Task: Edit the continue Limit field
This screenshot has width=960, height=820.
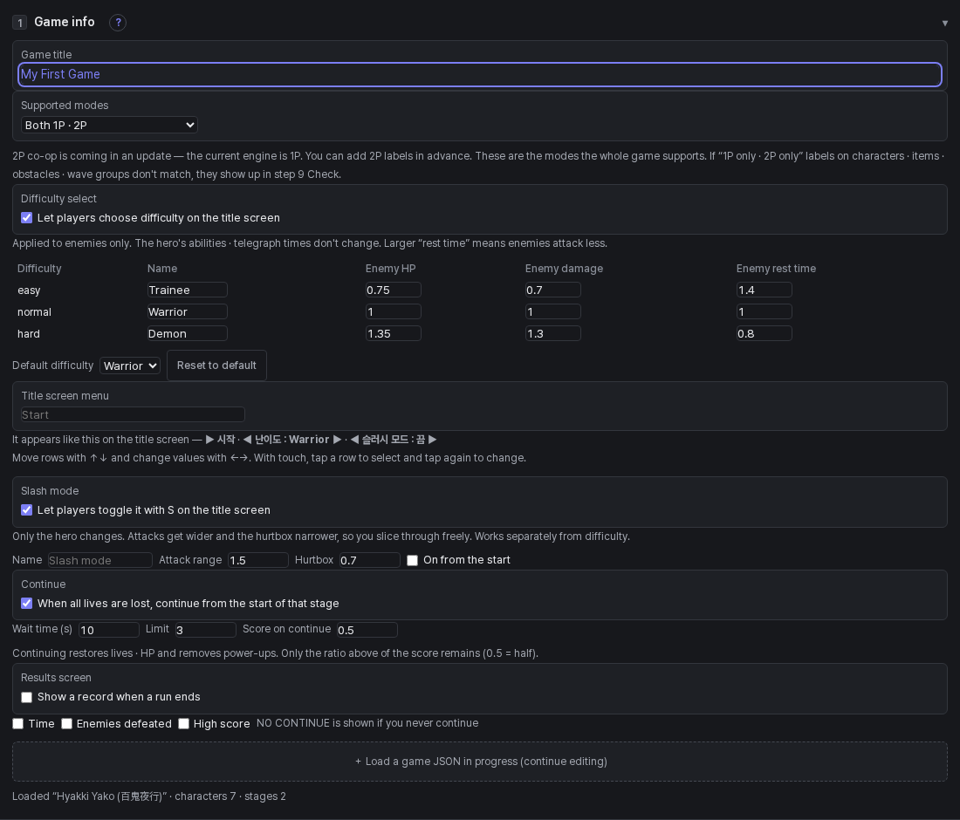Action: coord(206,630)
